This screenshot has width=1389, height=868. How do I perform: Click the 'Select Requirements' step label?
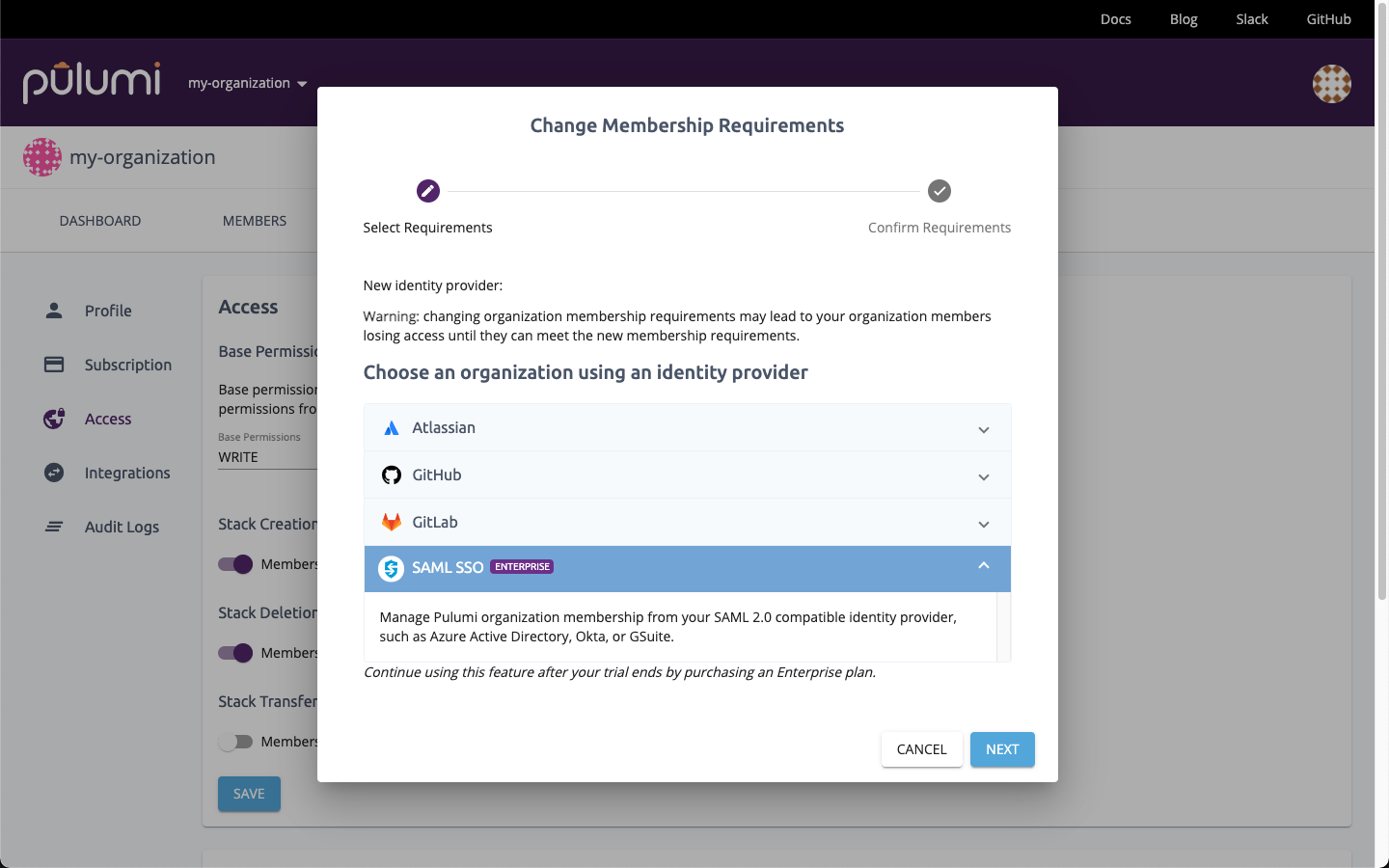(427, 228)
